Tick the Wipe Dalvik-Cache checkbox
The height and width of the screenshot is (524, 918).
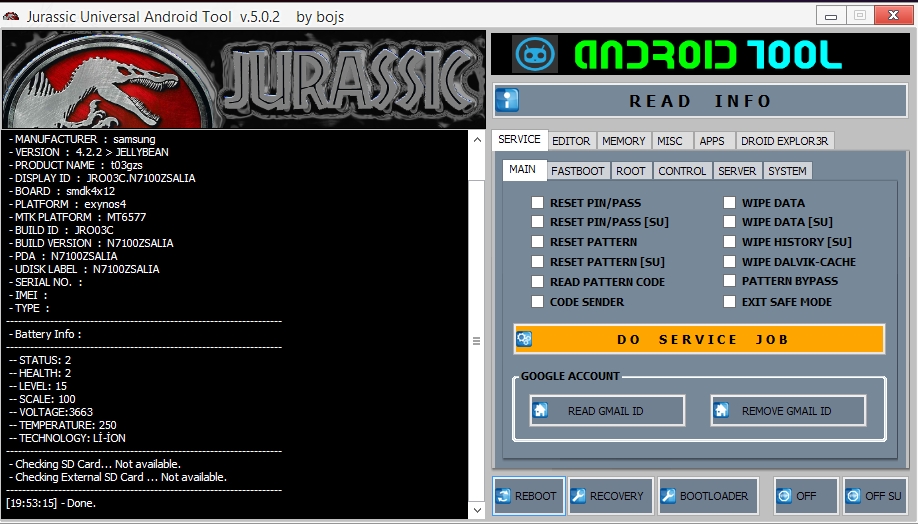pyautogui.click(x=731, y=262)
